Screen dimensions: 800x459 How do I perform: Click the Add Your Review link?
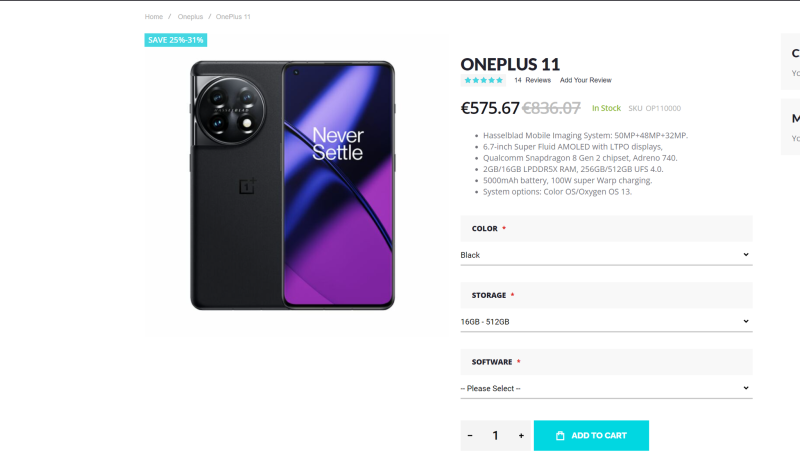(x=585, y=80)
